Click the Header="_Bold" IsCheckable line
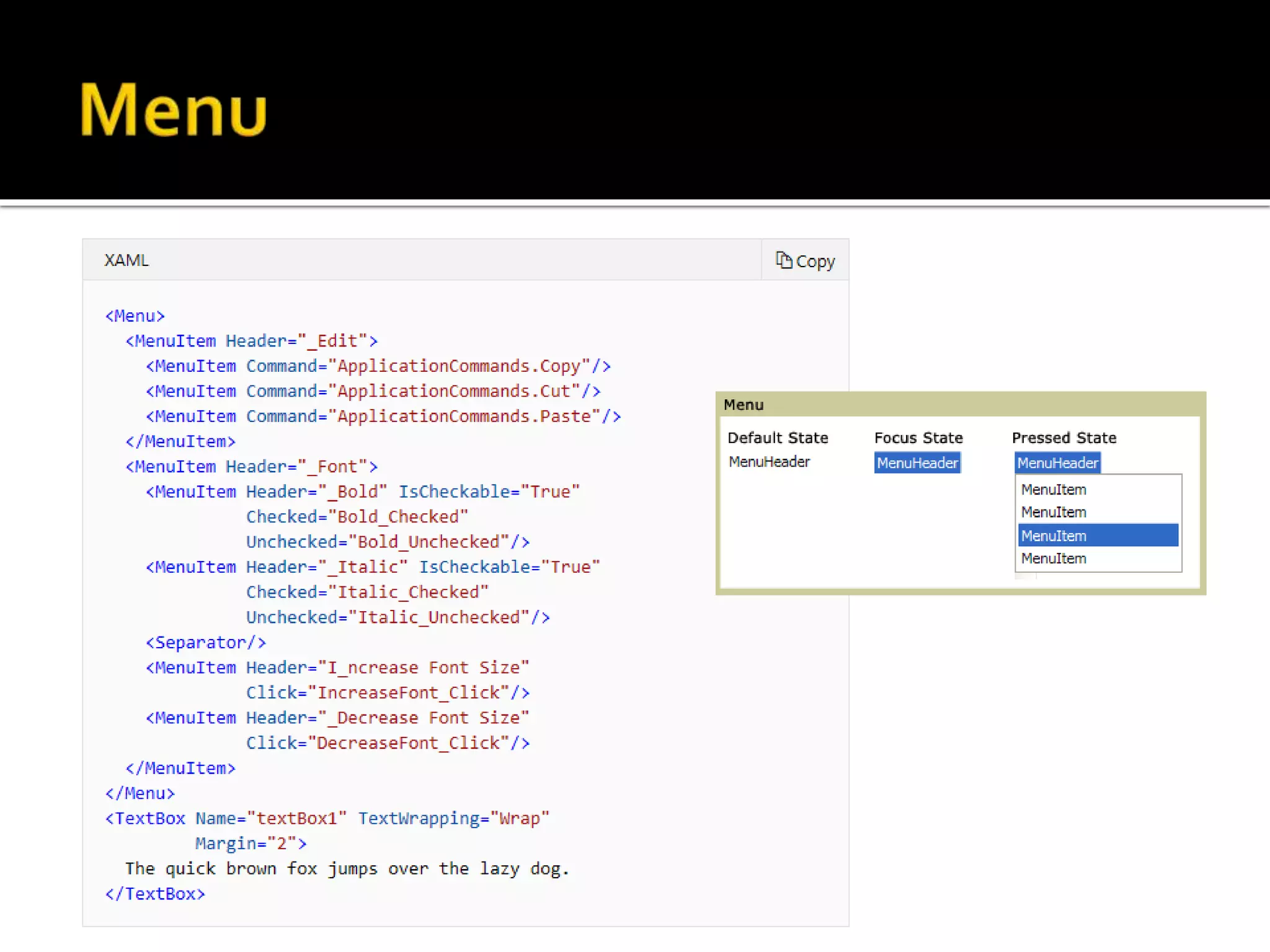Viewport: 1270px width, 952px height. pos(363,492)
